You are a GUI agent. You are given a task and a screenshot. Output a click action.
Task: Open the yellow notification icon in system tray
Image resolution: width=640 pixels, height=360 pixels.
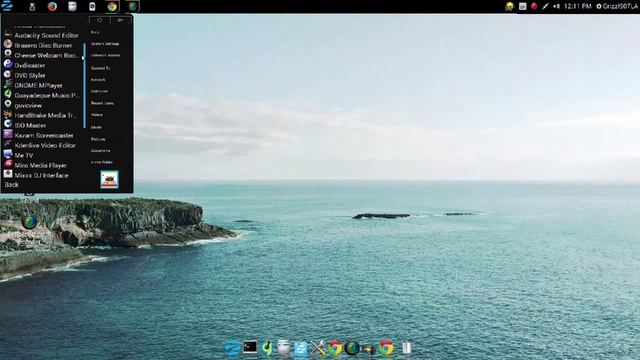[x=509, y=6]
